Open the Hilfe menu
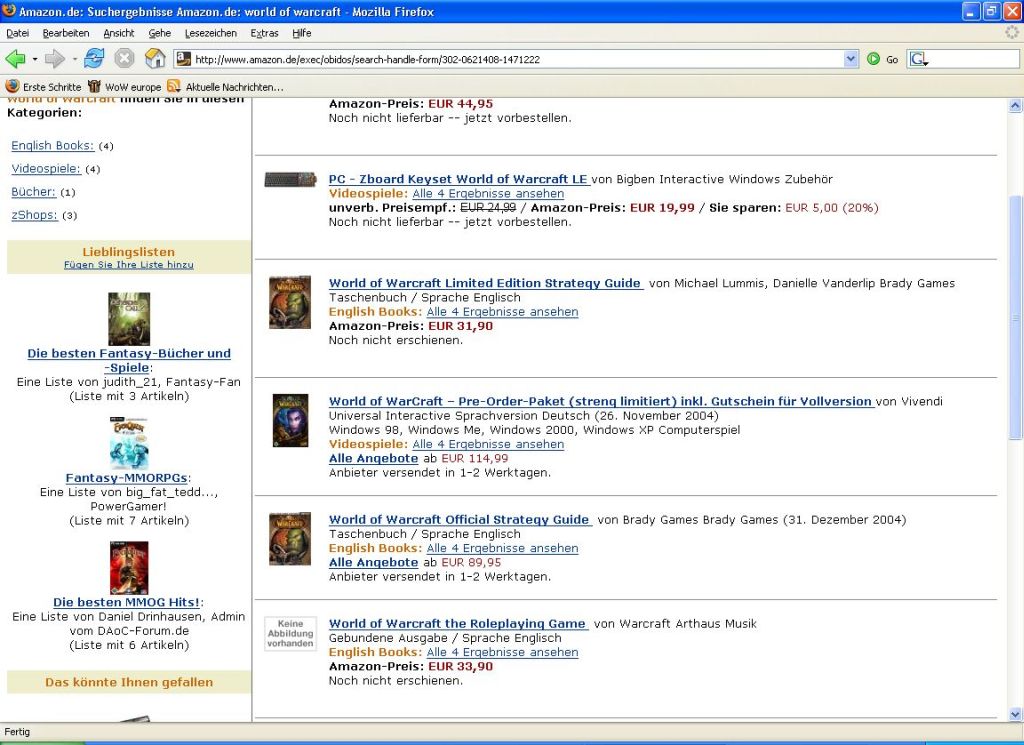Viewport: 1024px width, 745px height. tap(302, 33)
